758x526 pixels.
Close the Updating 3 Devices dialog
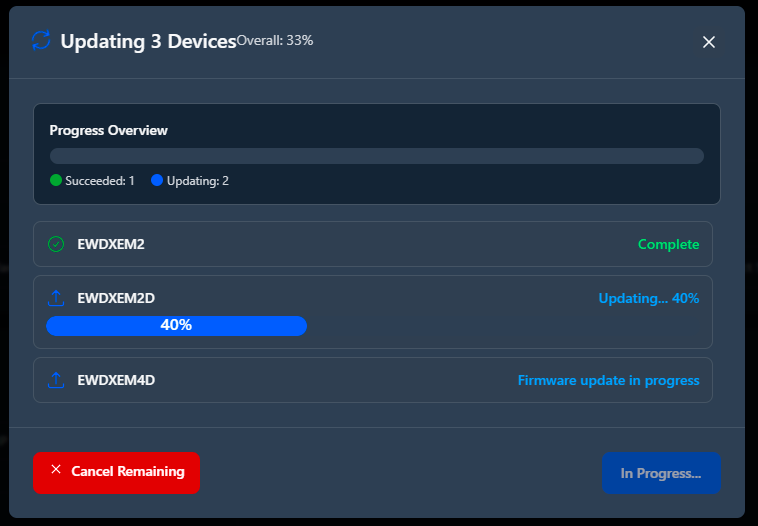pos(709,42)
